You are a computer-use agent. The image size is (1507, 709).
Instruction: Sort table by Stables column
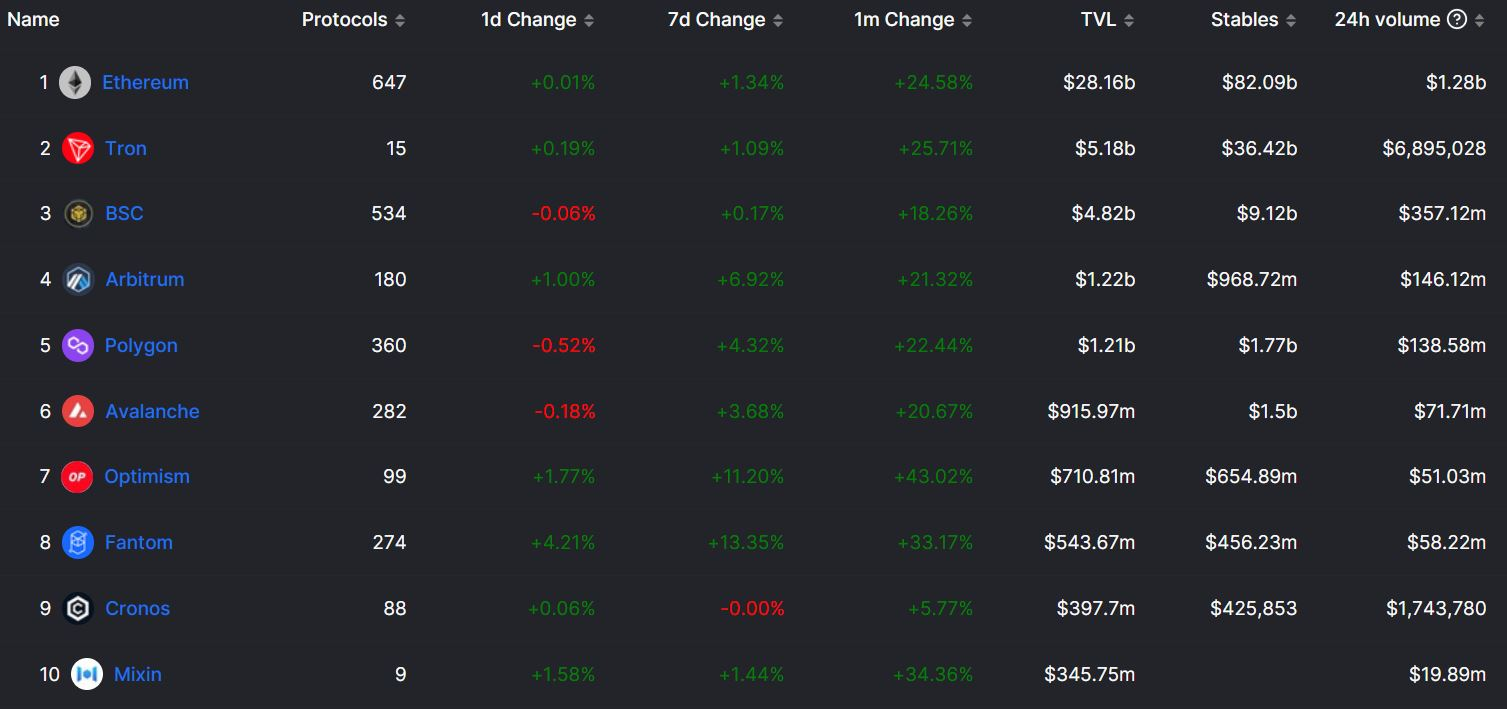pyautogui.click(x=1291, y=21)
